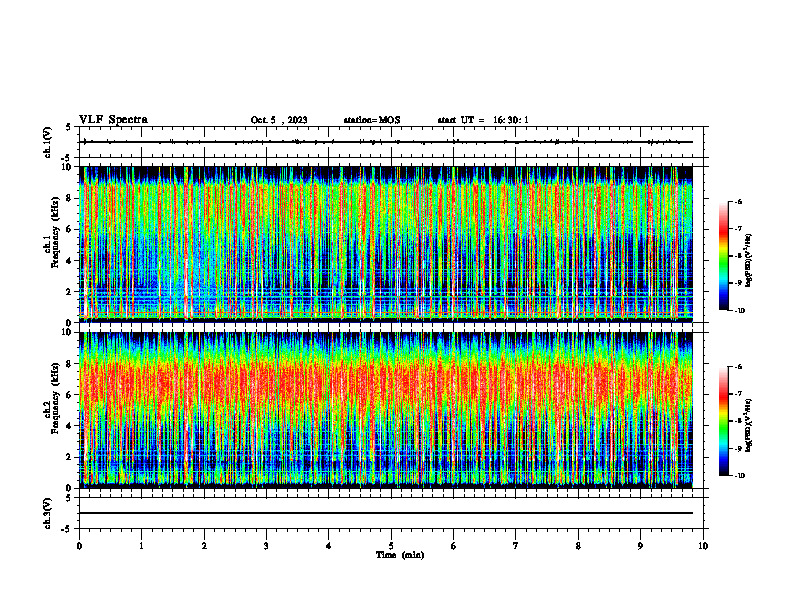Click the ch.1 voltage waveform trace
792x612 pixels.
(386, 142)
